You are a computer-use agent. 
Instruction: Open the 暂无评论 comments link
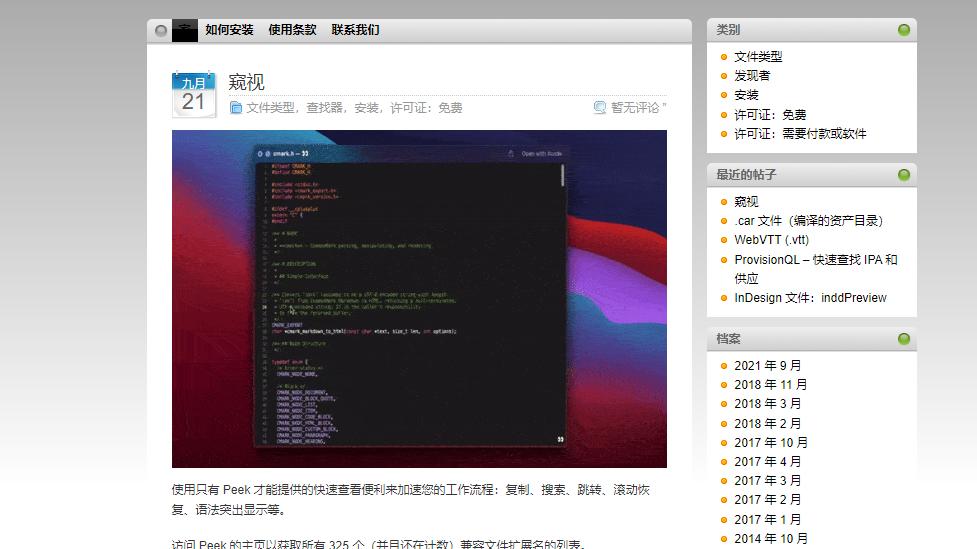(637, 108)
